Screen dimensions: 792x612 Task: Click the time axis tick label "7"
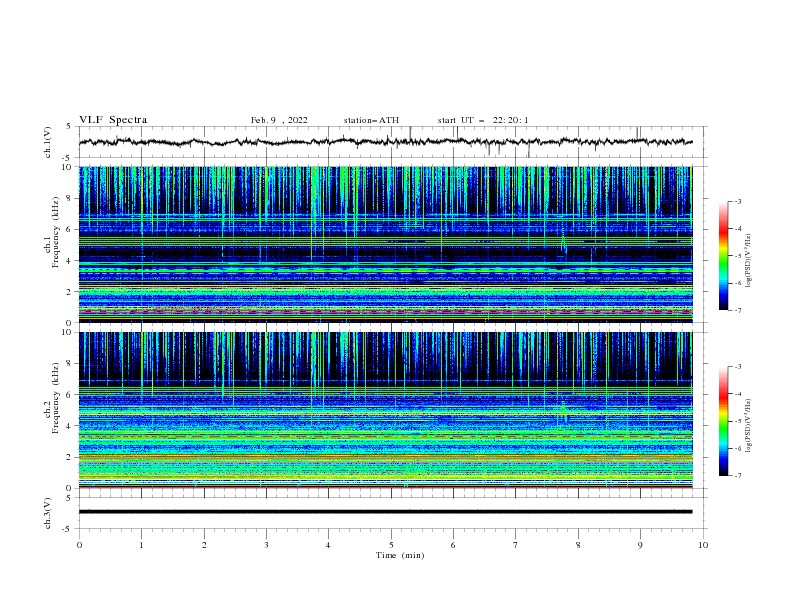tap(516, 545)
